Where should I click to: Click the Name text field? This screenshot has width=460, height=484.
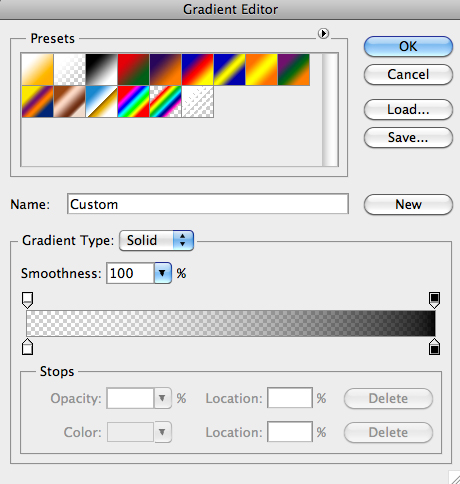click(208, 204)
